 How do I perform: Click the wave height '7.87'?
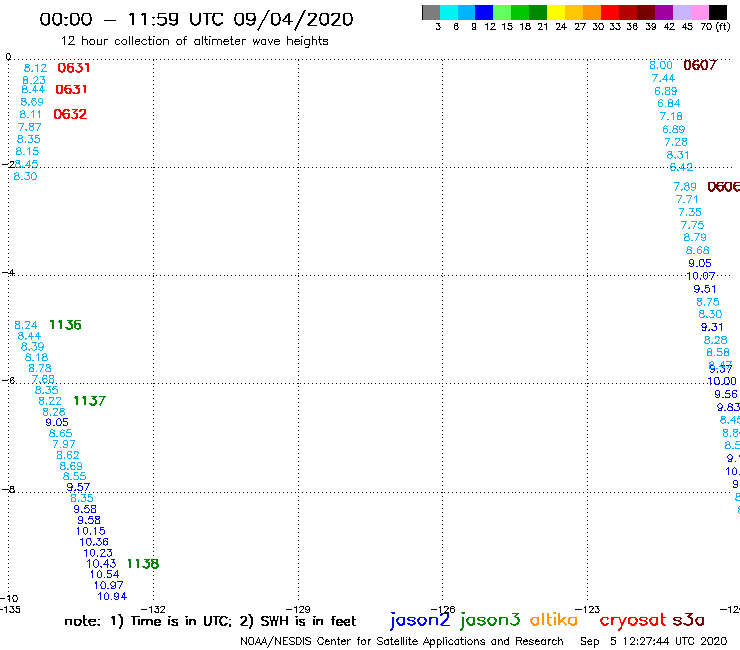click(x=29, y=127)
